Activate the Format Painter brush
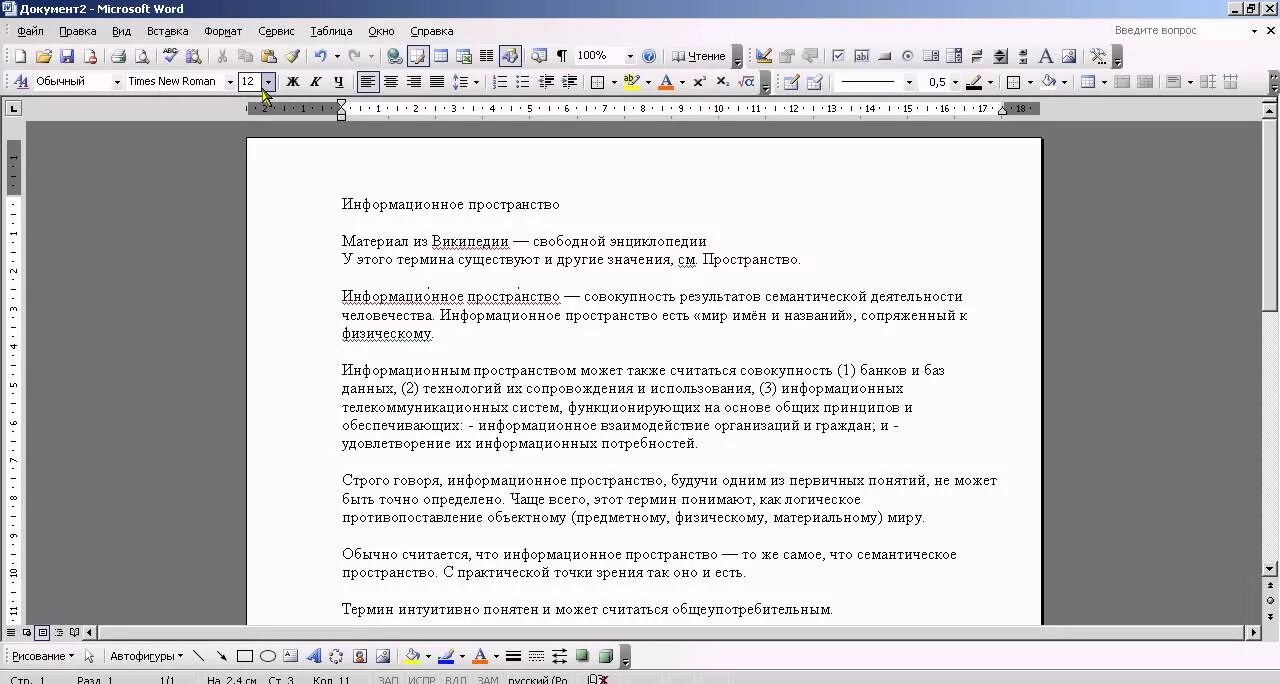 (292, 56)
